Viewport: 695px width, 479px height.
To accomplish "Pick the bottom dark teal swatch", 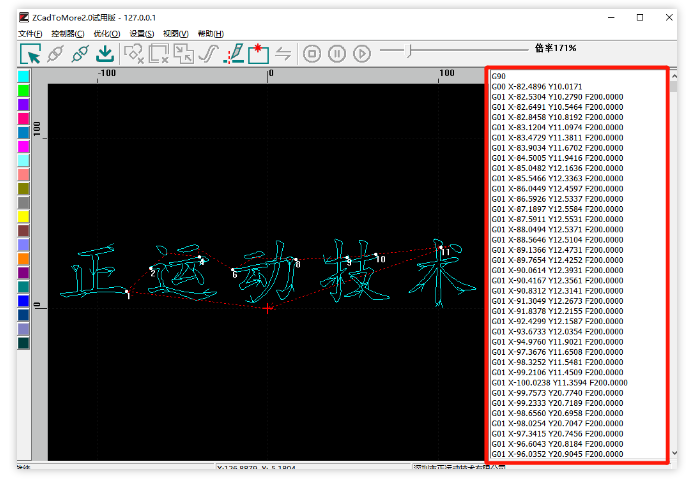I will click(x=23, y=343).
